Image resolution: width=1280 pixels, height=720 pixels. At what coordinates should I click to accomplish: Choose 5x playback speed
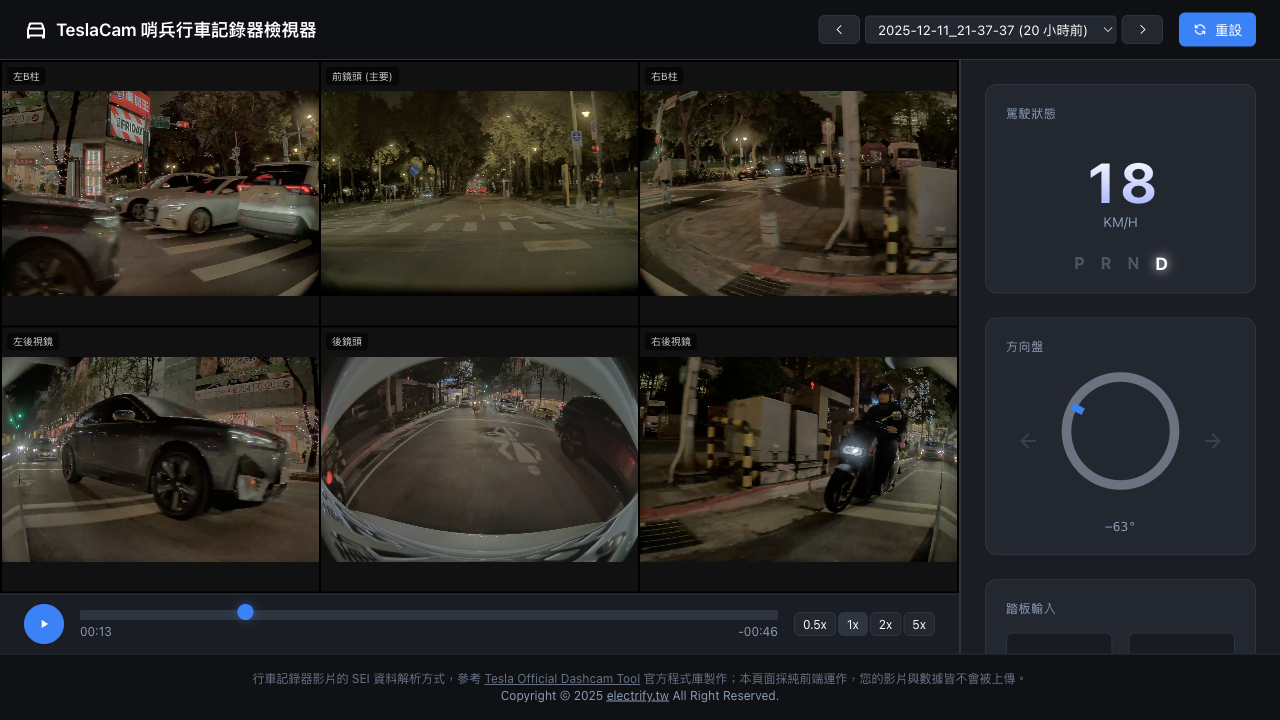(918, 624)
